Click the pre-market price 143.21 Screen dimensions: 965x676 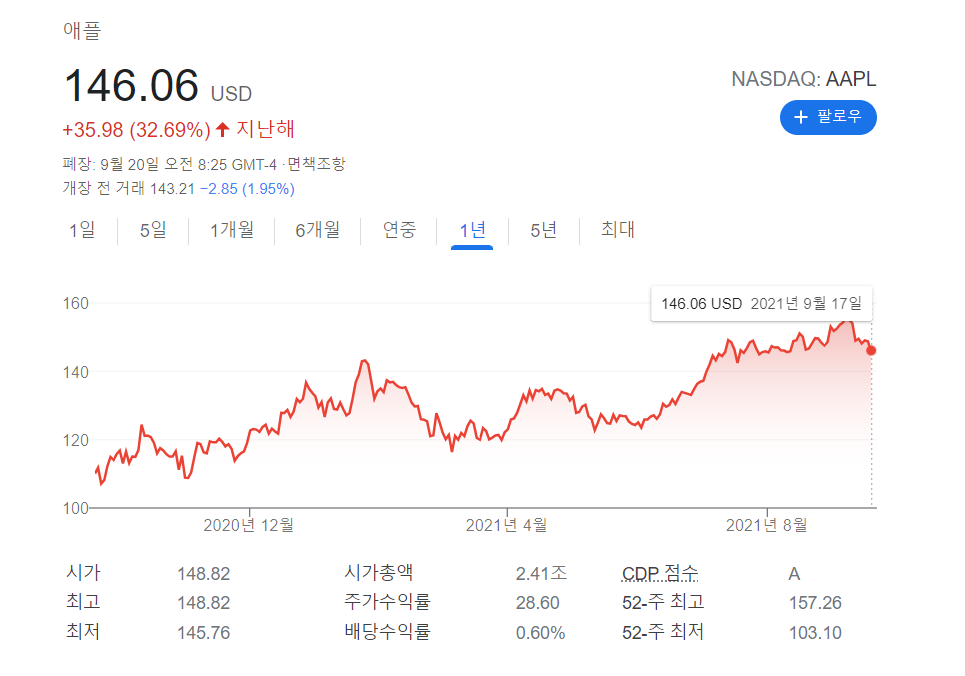coord(172,189)
